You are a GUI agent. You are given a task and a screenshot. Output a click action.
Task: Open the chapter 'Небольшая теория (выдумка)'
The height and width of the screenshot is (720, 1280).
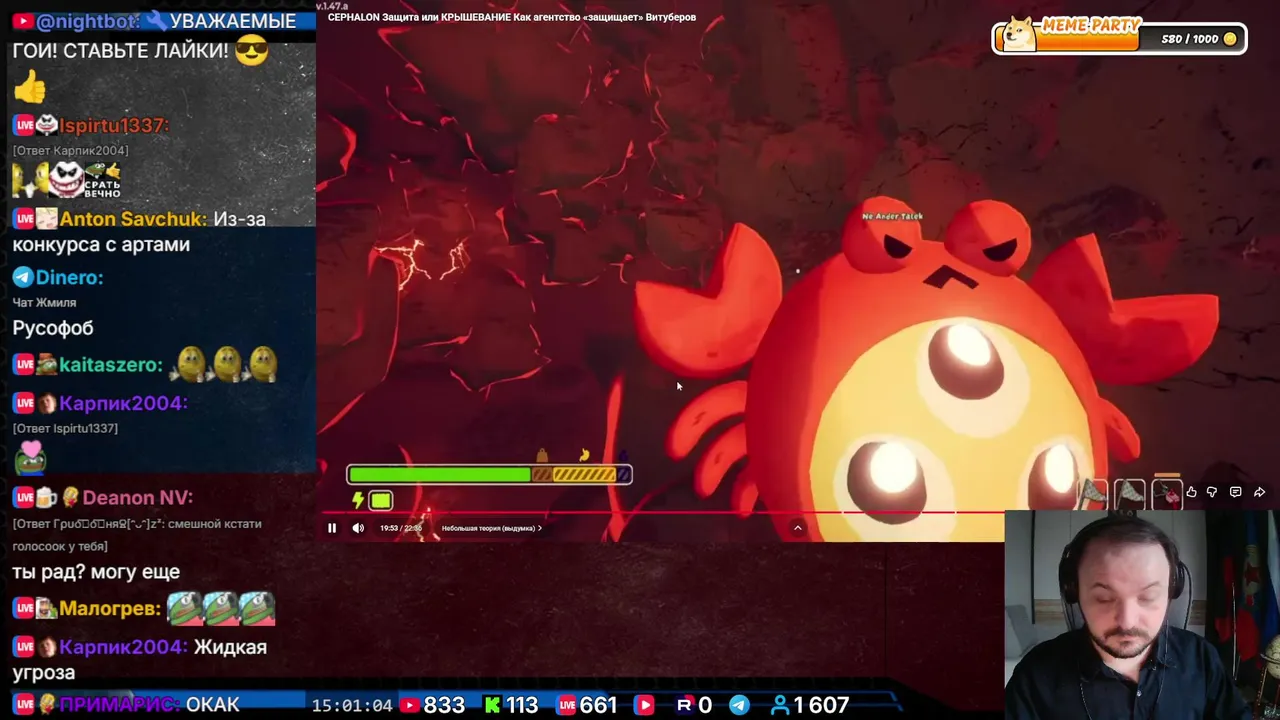[x=491, y=528]
